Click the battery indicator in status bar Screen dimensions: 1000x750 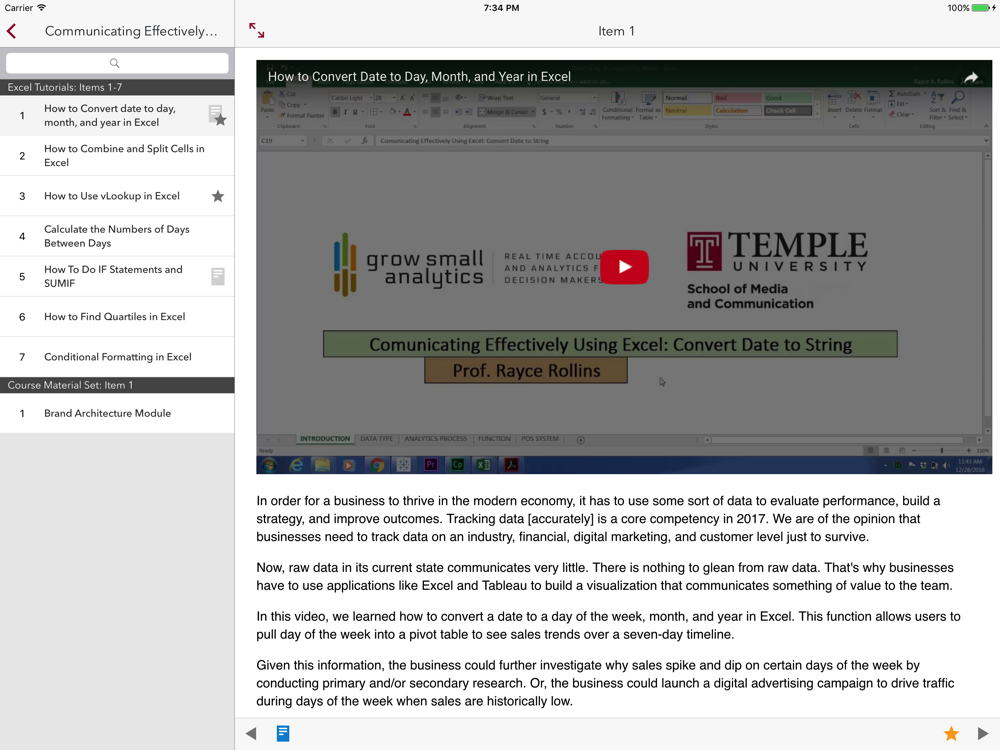pyautogui.click(x=983, y=8)
